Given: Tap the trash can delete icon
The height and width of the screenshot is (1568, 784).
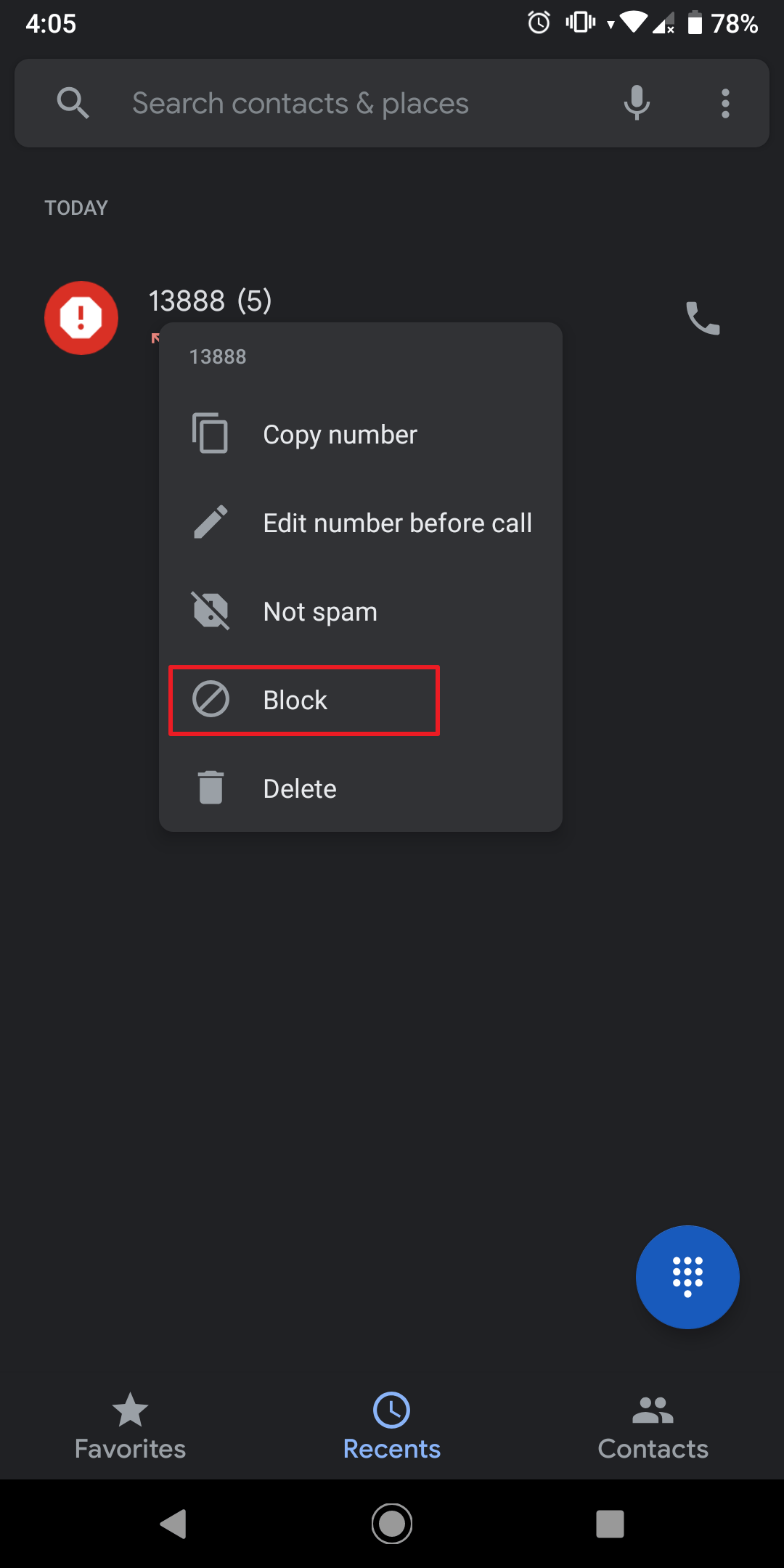Looking at the screenshot, I should [211, 788].
